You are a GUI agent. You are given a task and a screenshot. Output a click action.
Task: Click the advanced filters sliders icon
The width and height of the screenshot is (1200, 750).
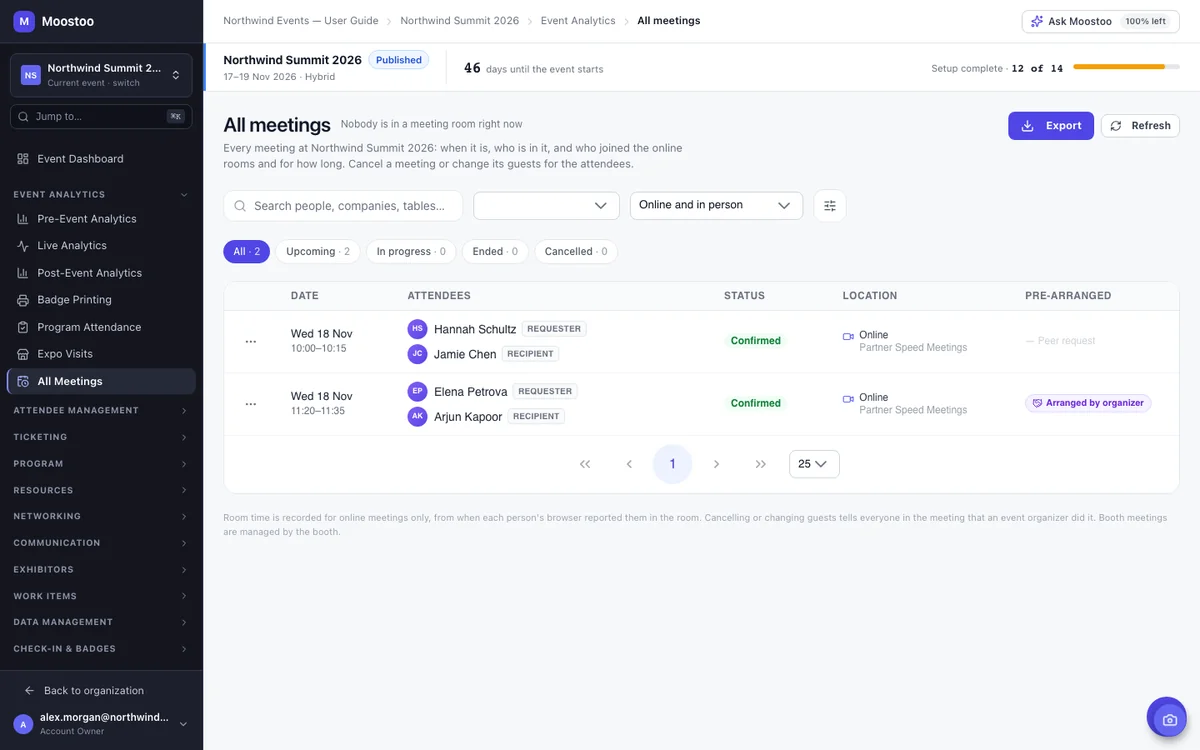830,206
